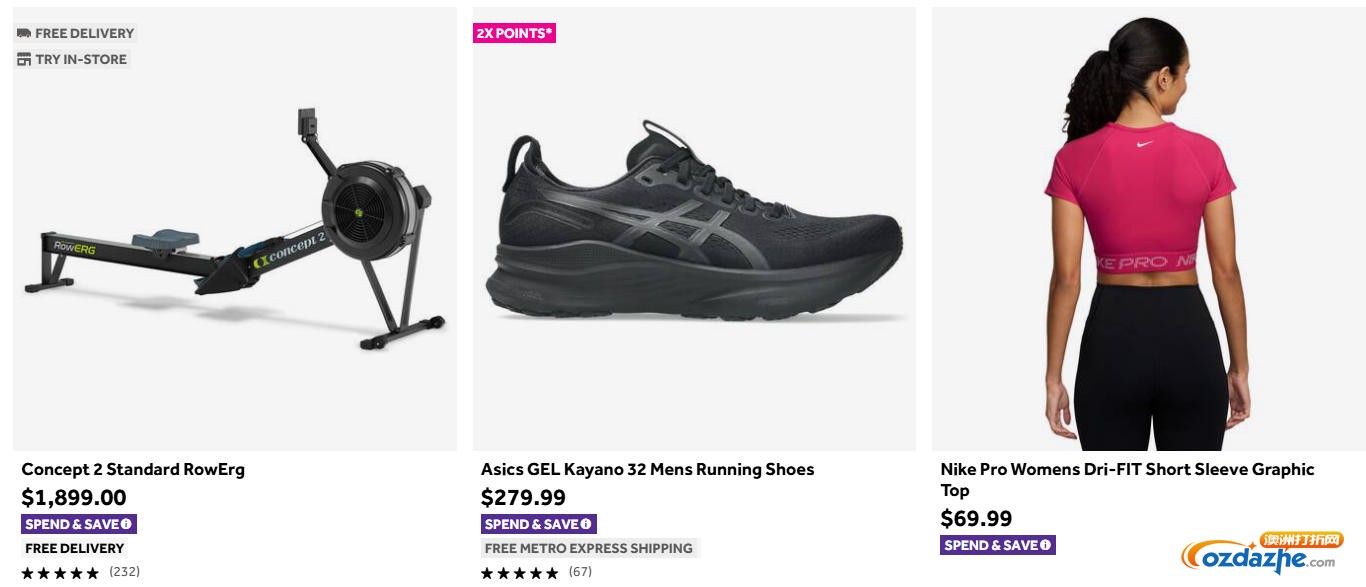
Task: Click the RowErg (232) review count
Action: click(x=124, y=572)
